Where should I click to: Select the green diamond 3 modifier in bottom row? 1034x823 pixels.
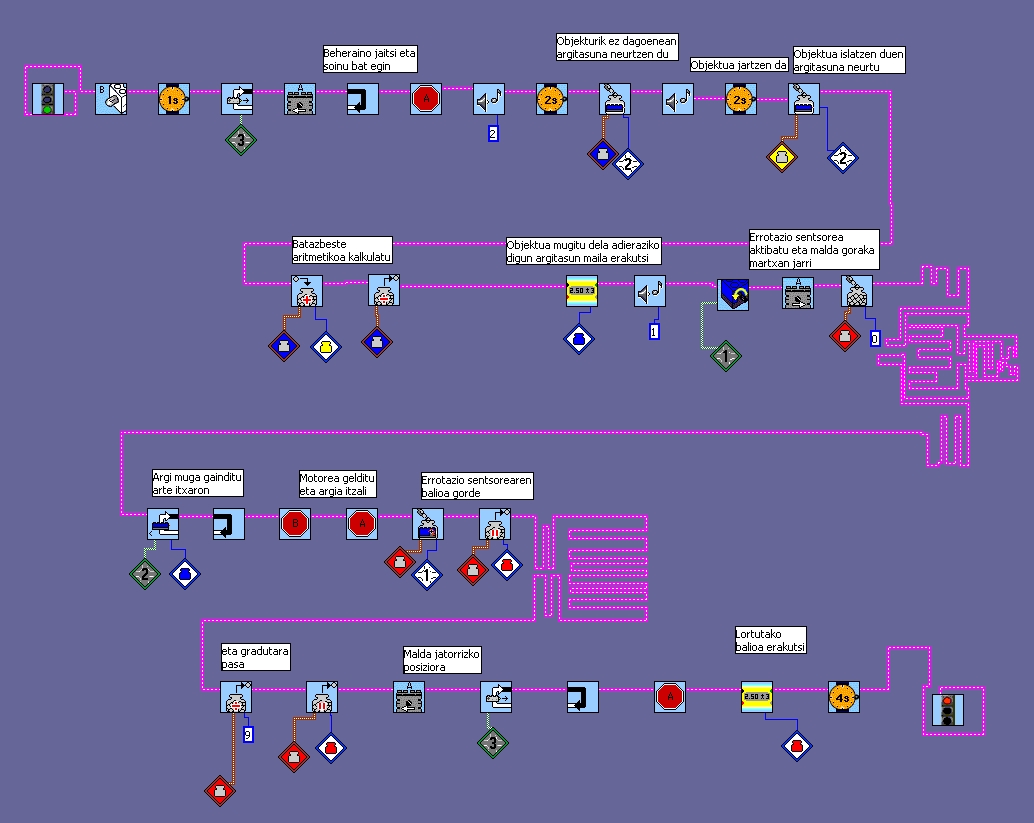[493, 743]
